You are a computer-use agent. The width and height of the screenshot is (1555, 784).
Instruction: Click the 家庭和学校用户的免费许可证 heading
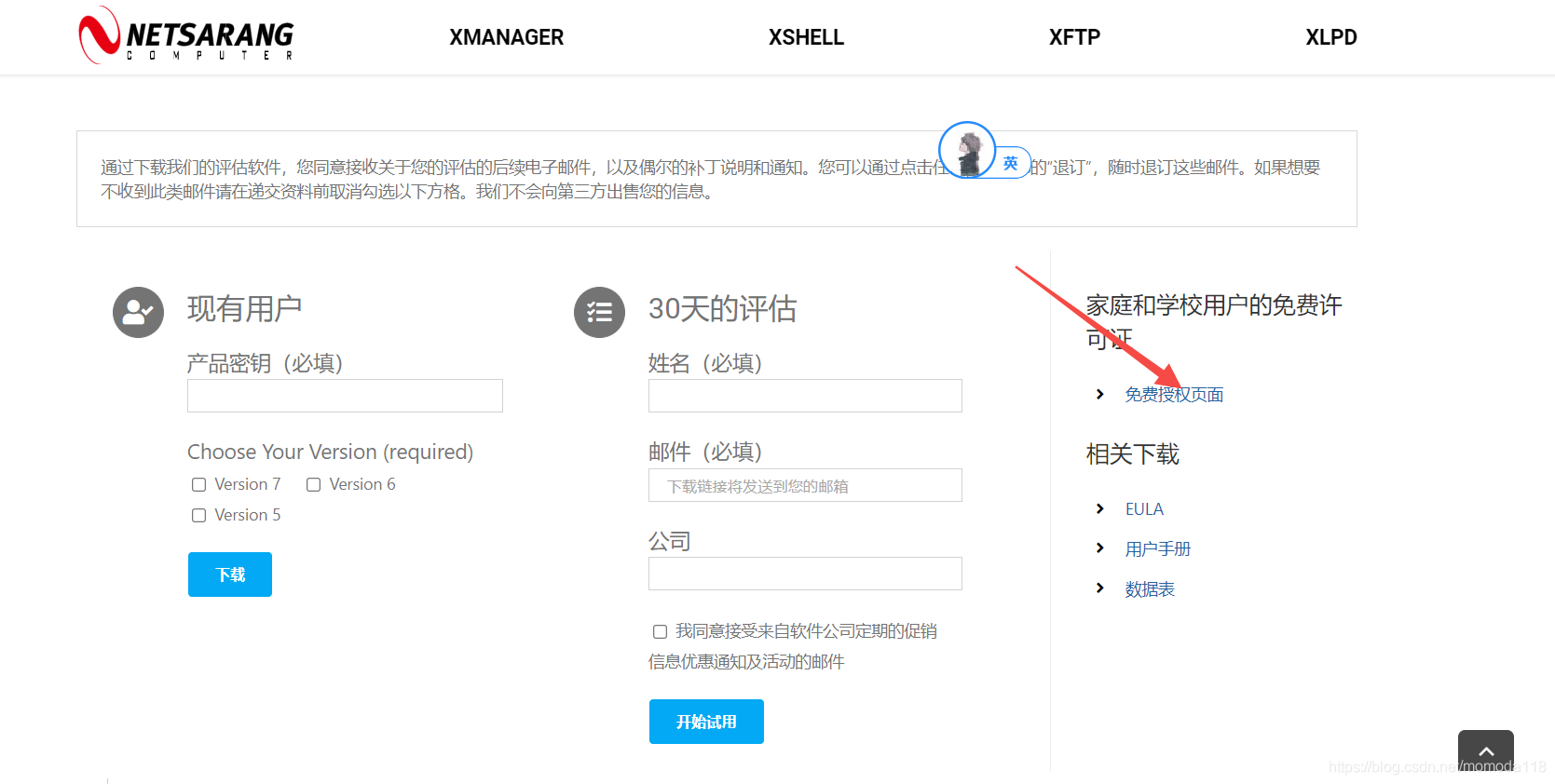1214,321
